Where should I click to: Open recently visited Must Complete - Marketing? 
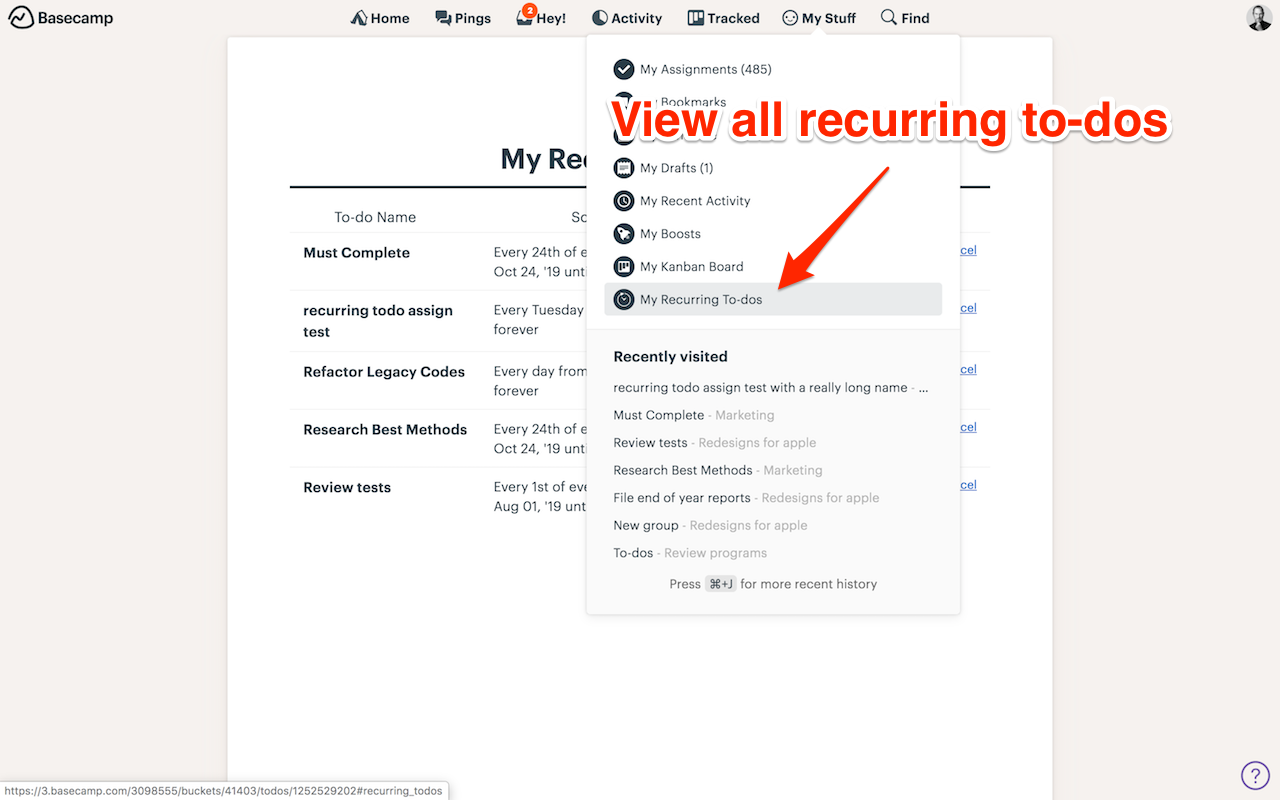tap(694, 415)
